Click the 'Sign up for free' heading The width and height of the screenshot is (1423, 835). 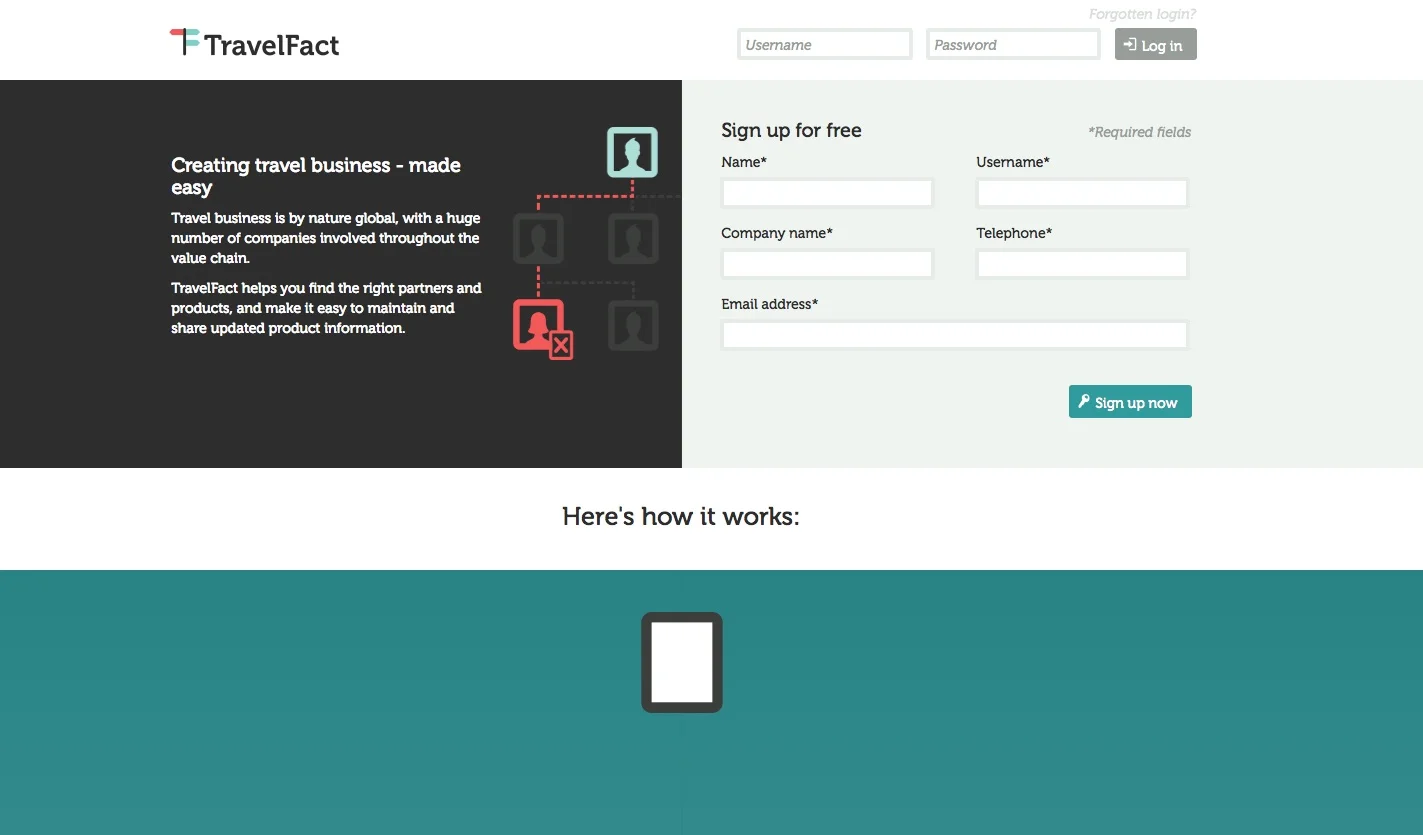(791, 130)
